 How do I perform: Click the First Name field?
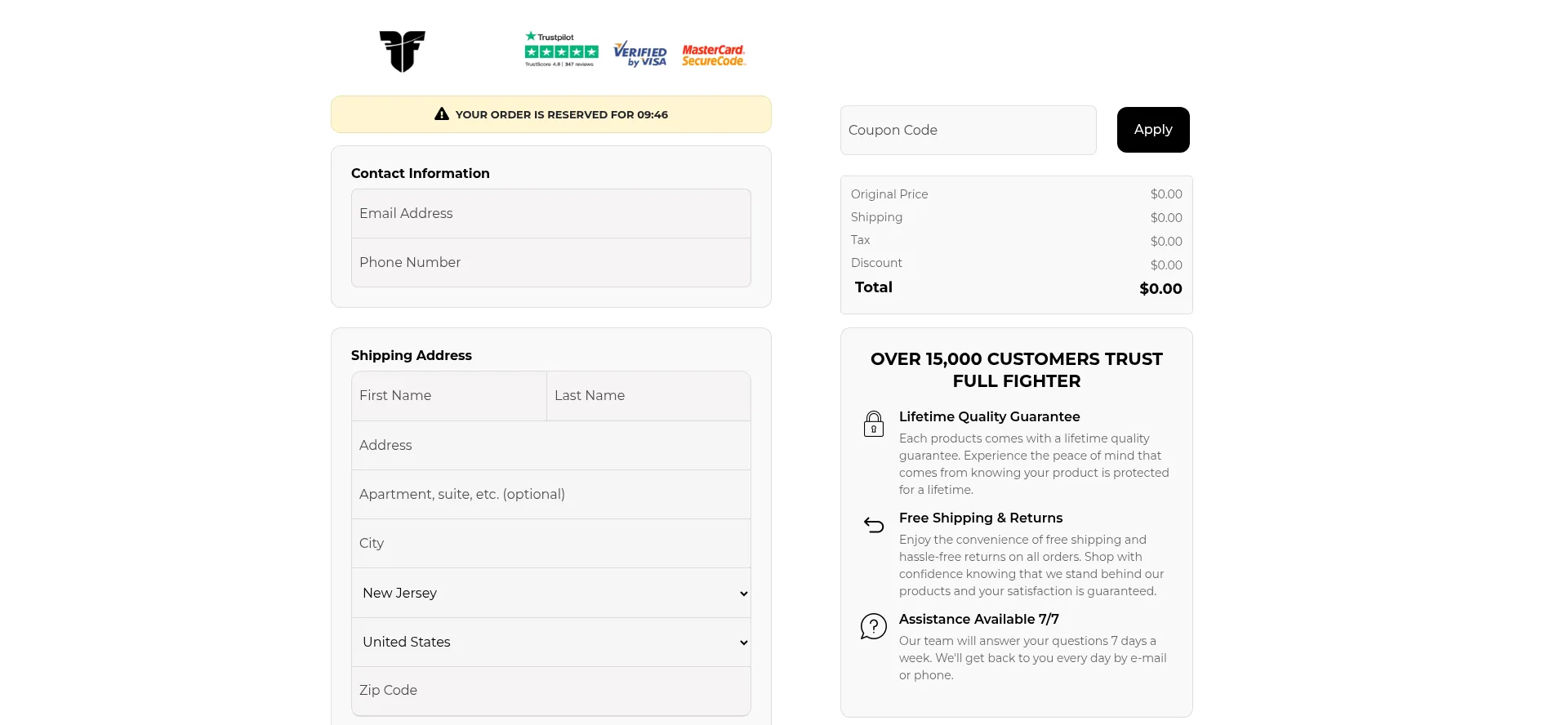pyautogui.click(x=449, y=396)
